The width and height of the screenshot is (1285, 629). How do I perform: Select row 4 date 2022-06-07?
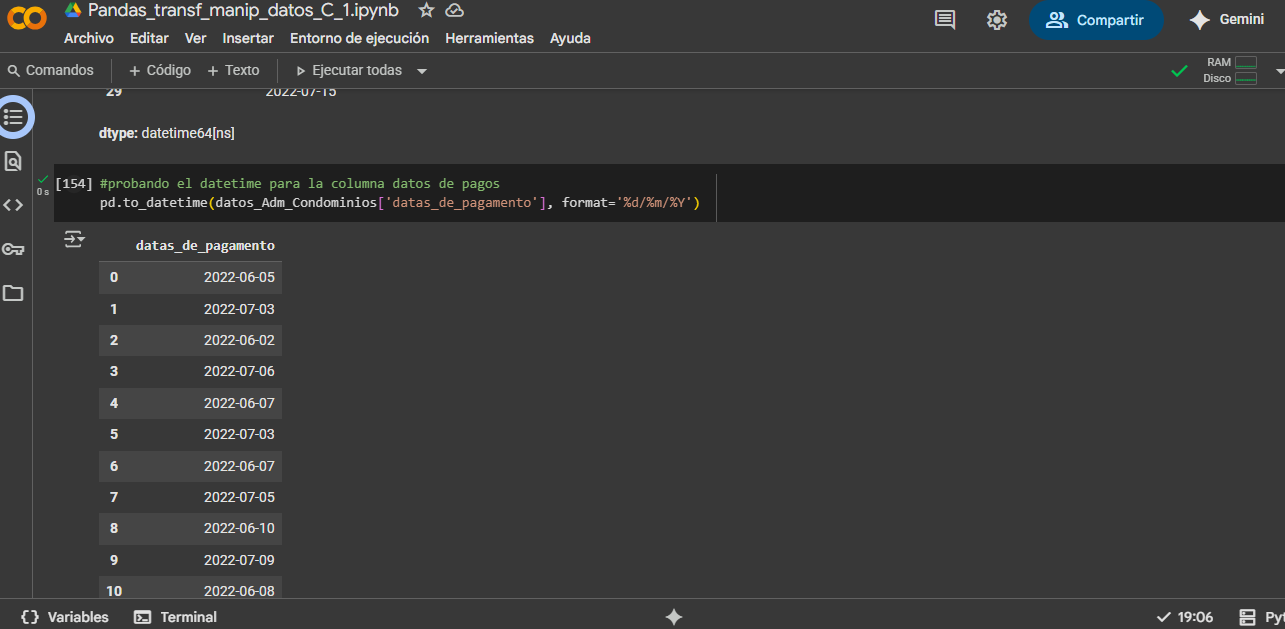(x=239, y=403)
